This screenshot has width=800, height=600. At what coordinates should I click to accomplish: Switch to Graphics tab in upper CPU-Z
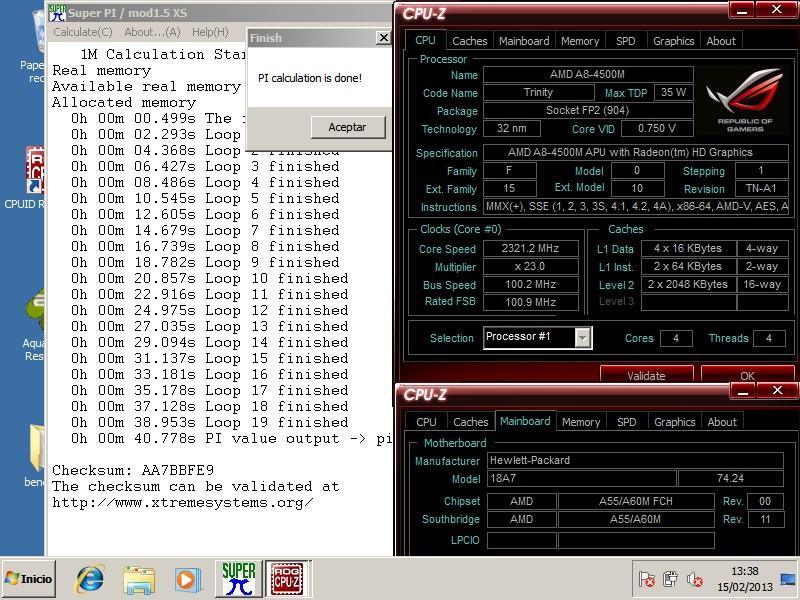point(673,41)
